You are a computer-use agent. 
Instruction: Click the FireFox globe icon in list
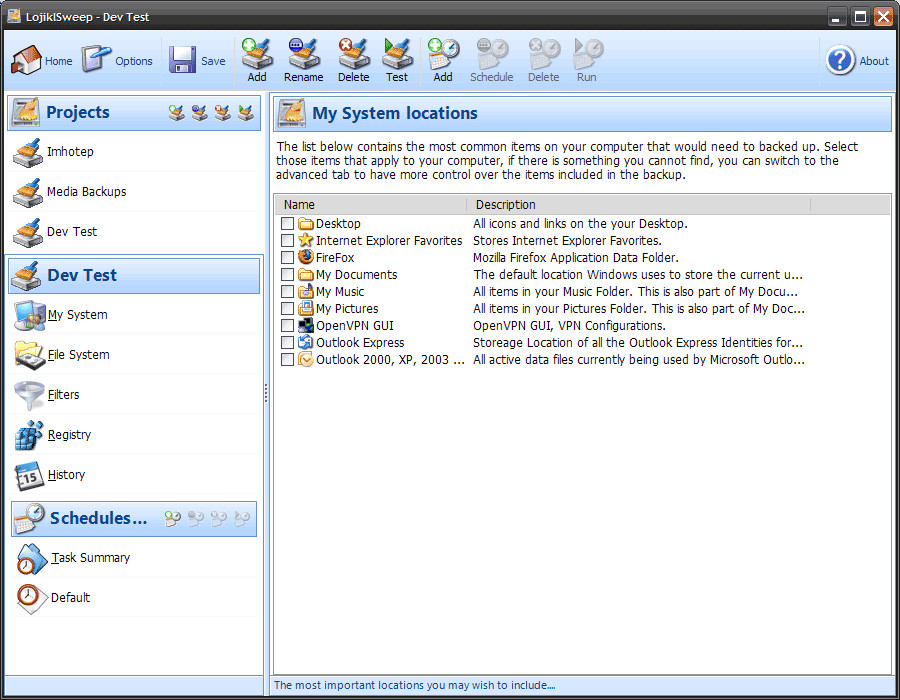305,256
